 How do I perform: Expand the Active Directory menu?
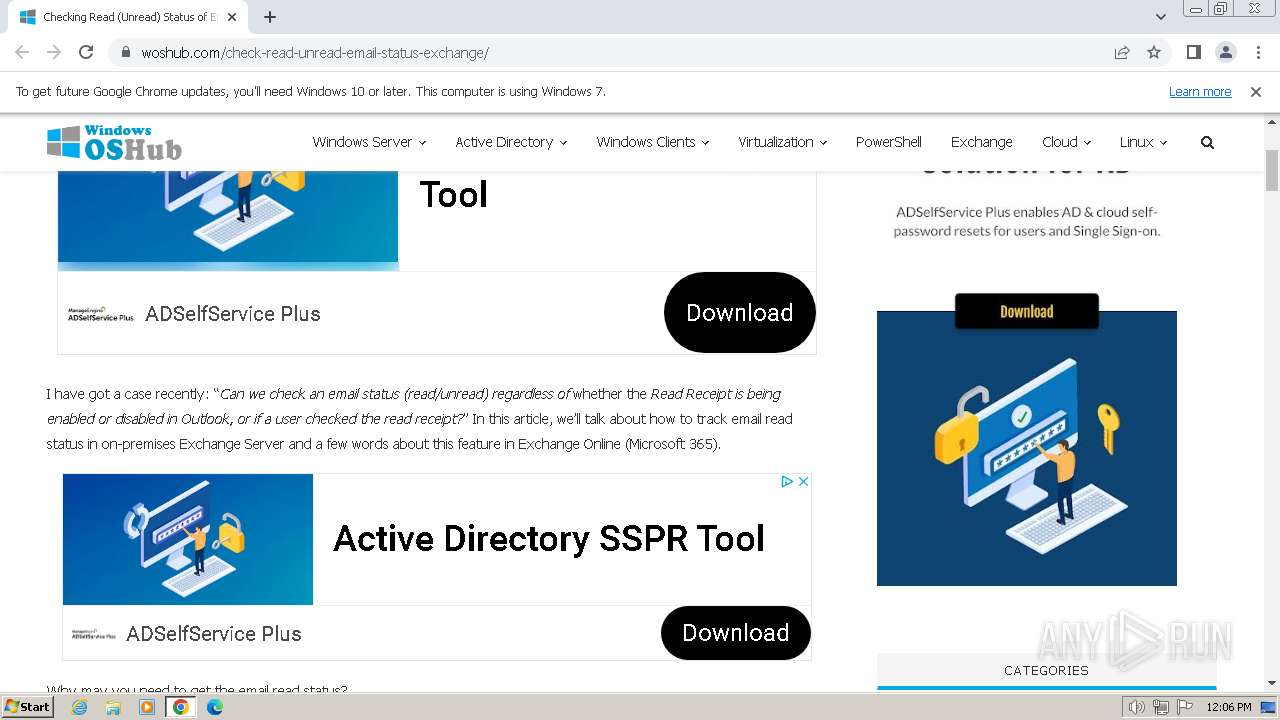(x=511, y=142)
